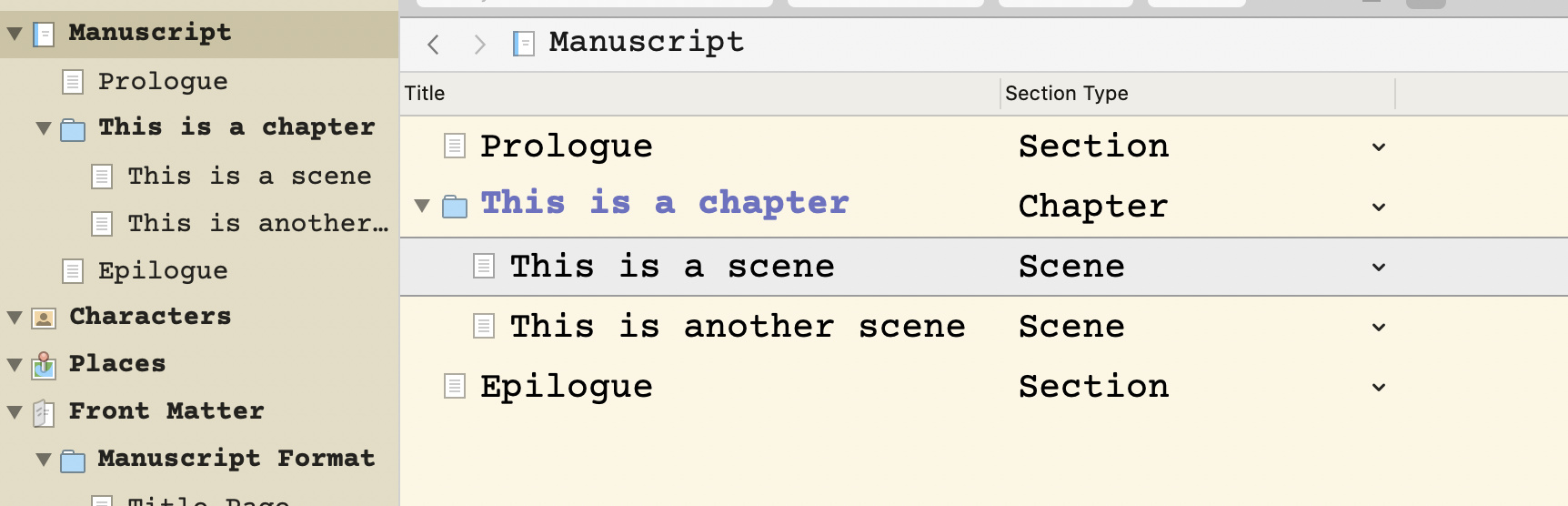This screenshot has height=506, width=1568.
Task: Open Section Type dropdown for Epilogue
Action: (x=1379, y=387)
